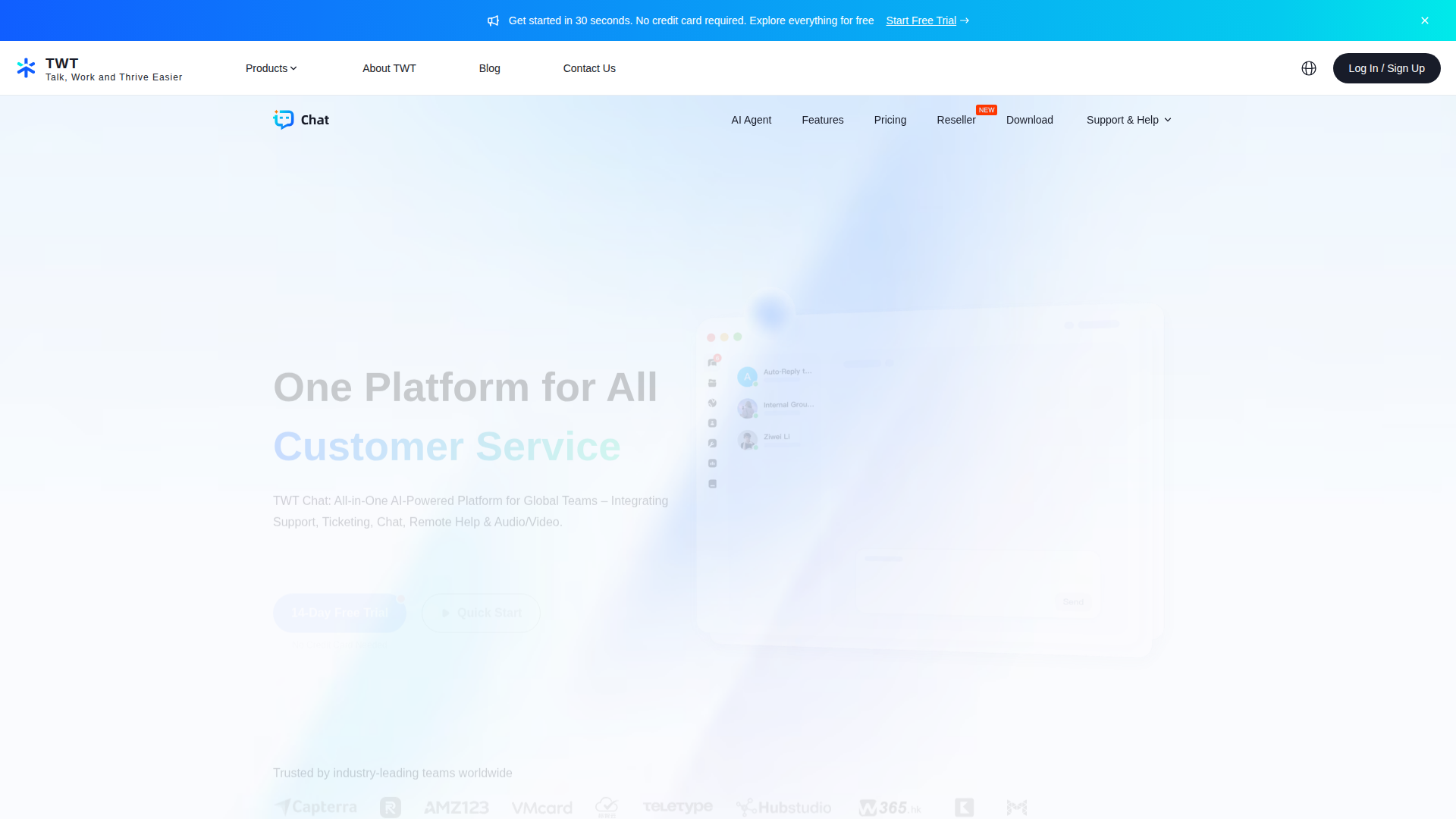The image size is (1456, 819).
Task: Select the Internal Group chat in preview
Action: click(775, 408)
